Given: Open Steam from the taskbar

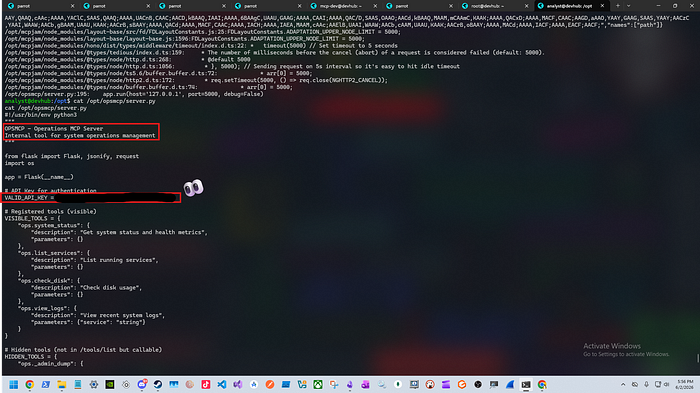Looking at the screenshot, I should coord(158,385).
